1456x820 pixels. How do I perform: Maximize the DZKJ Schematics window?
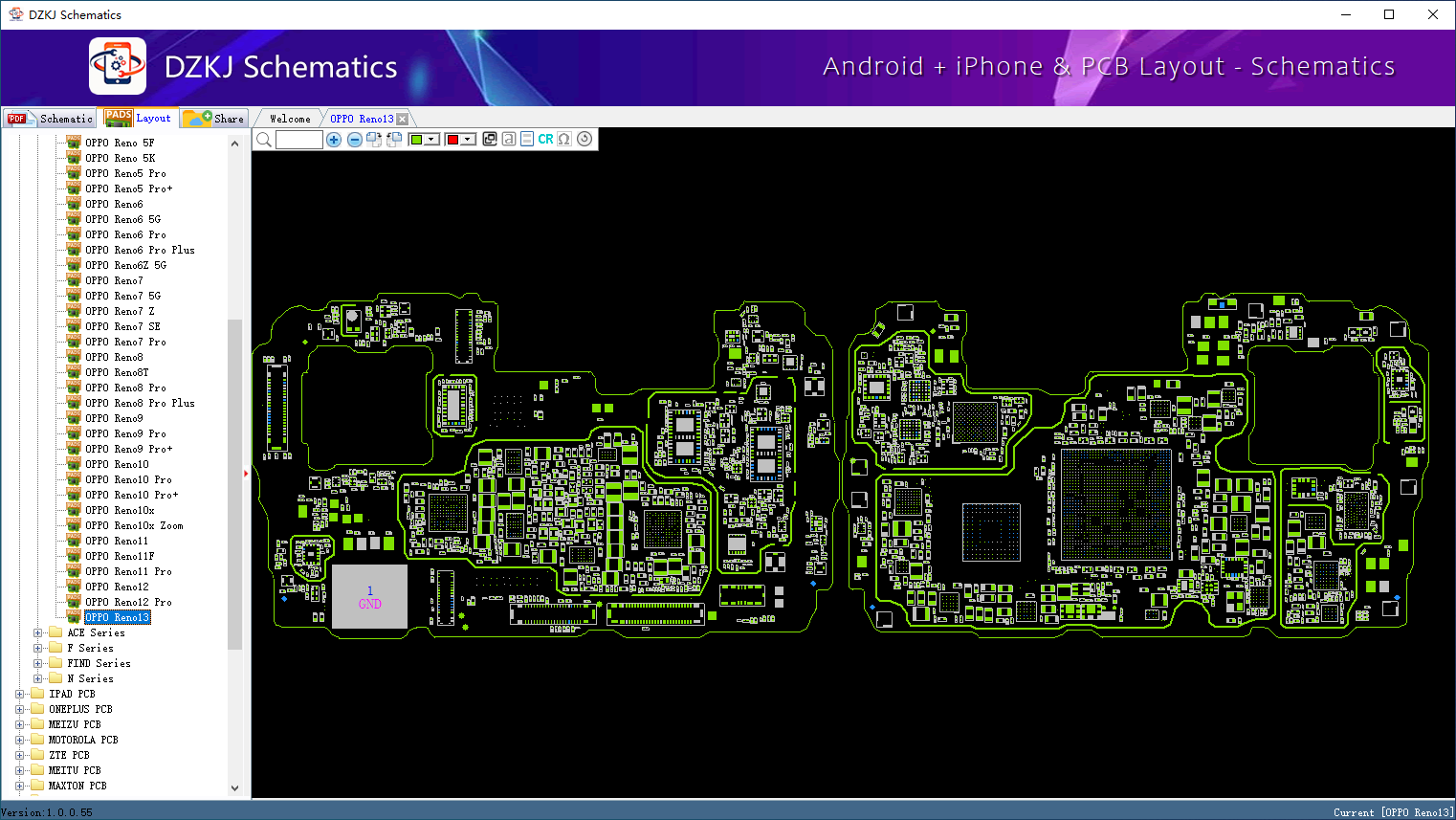click(x=1389, y=14)
